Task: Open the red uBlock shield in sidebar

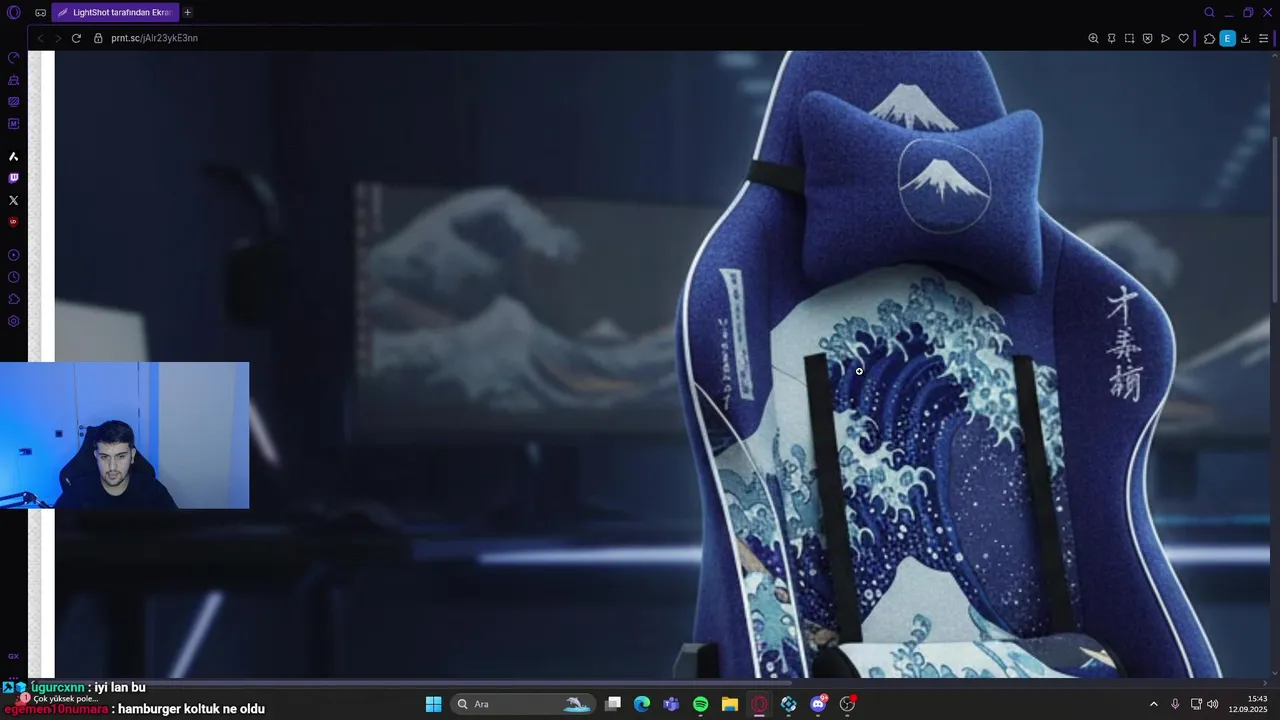Action: [13, 222]
